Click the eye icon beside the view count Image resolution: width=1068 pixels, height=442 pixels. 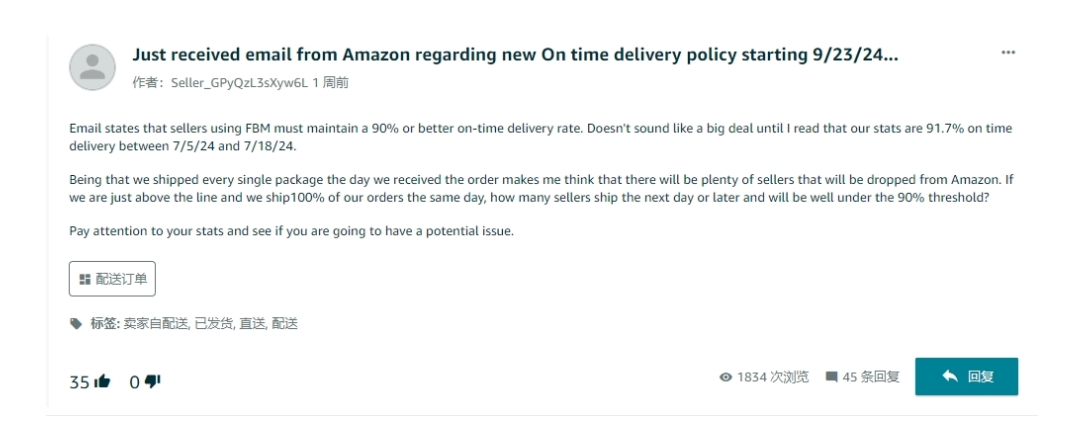pos(726,377)
